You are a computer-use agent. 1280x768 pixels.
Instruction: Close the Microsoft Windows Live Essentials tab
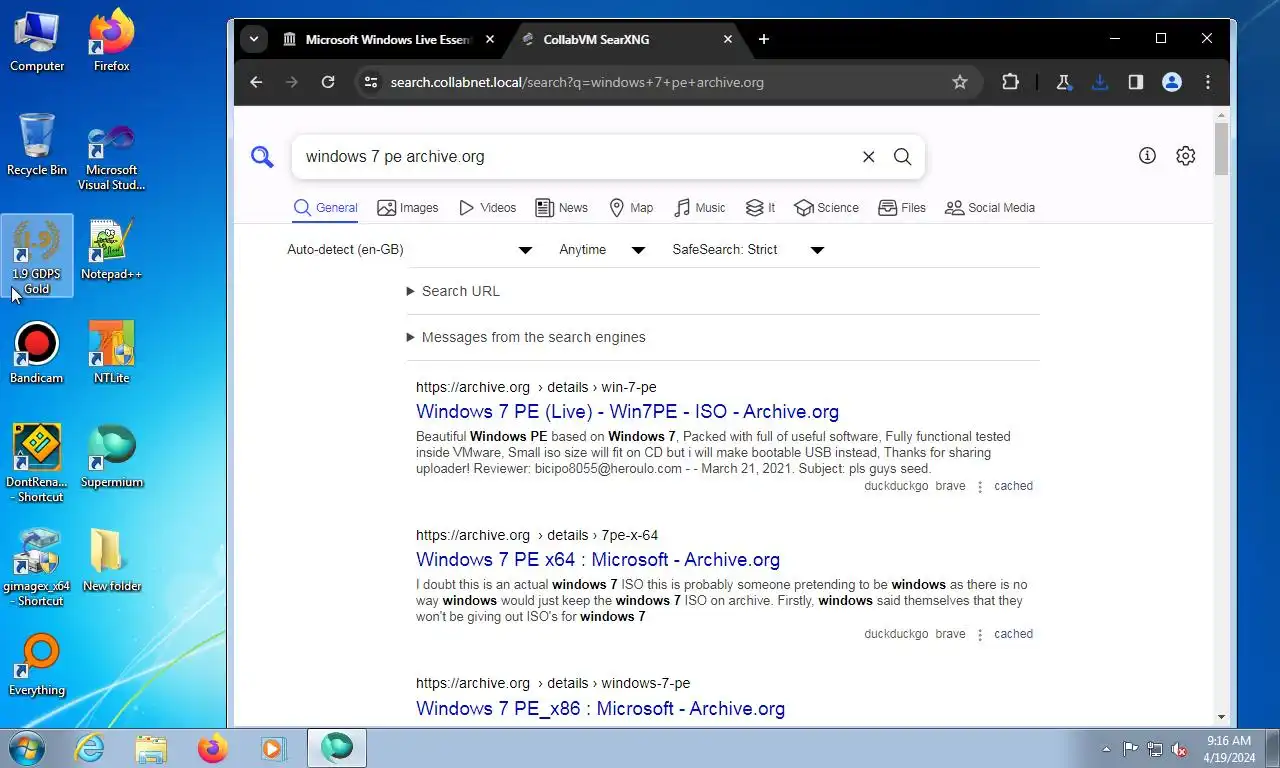[x=490, y=39]
